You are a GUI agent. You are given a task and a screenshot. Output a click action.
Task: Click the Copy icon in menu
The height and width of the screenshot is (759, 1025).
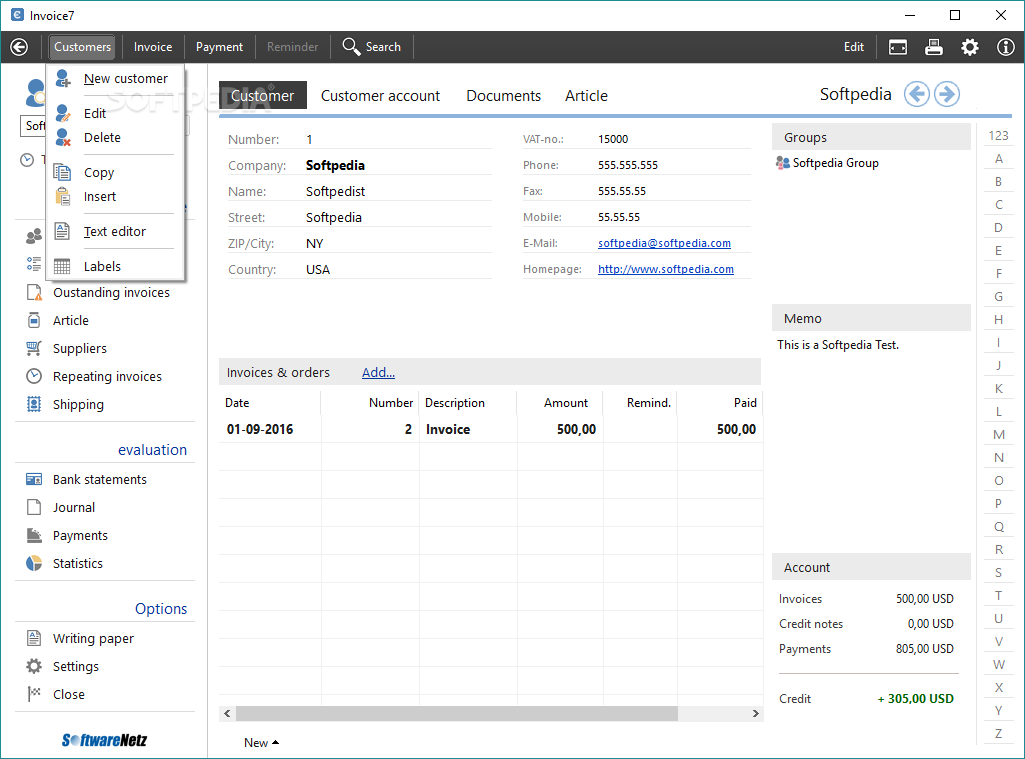tap(62, 172)
